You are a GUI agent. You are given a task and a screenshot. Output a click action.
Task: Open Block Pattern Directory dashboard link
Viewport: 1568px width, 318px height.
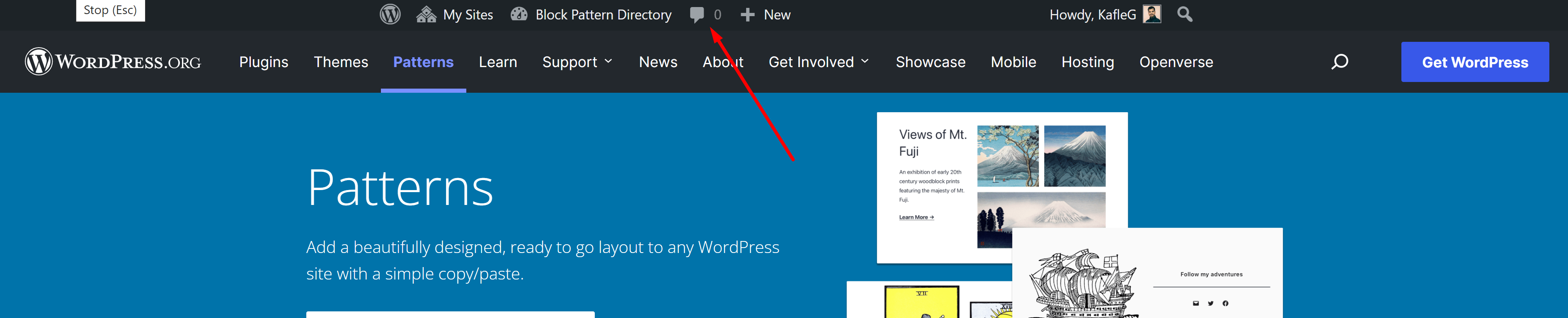click(x=591, y=14)
